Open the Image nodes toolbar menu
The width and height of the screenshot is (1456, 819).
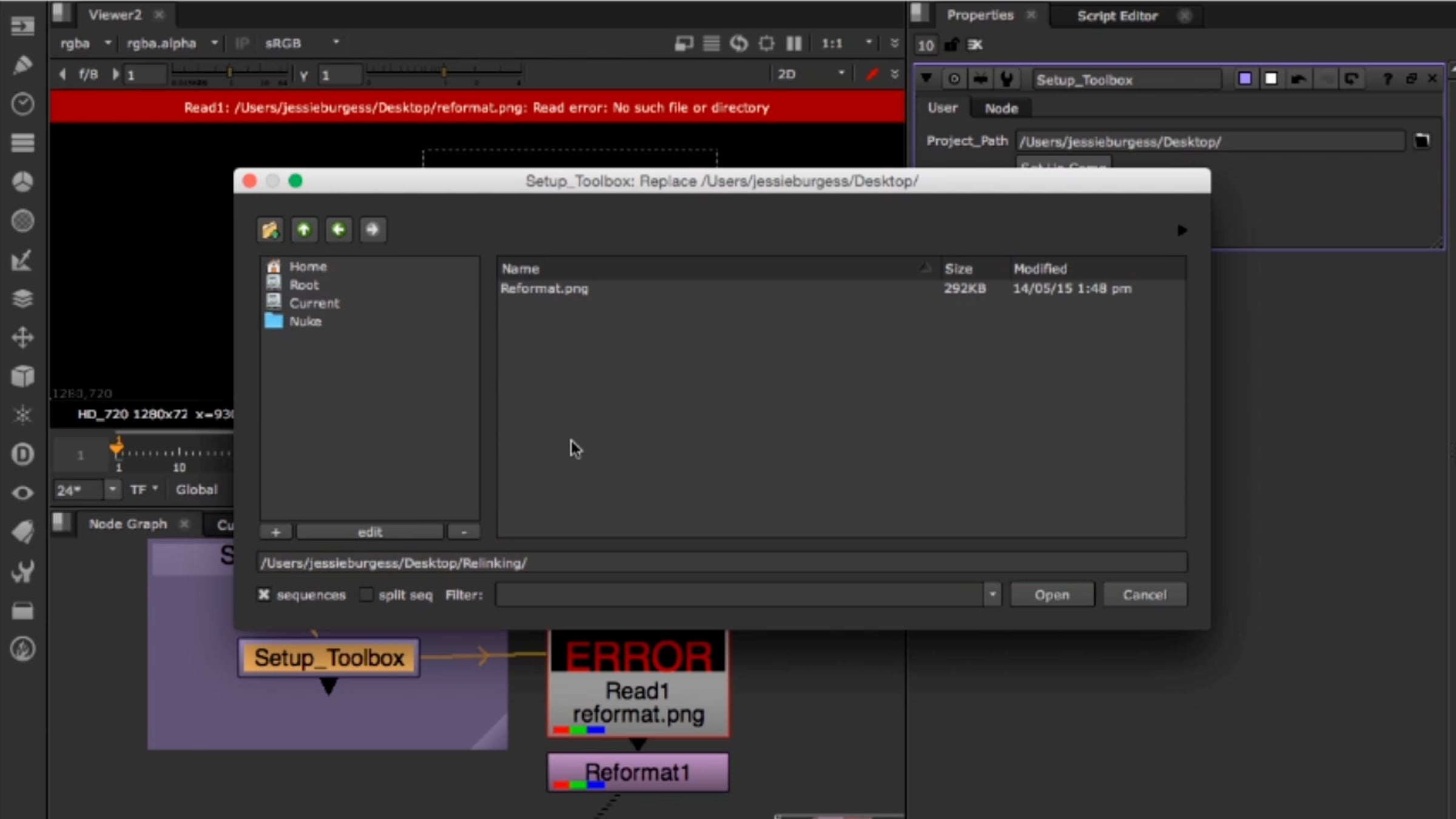(22, 26)
